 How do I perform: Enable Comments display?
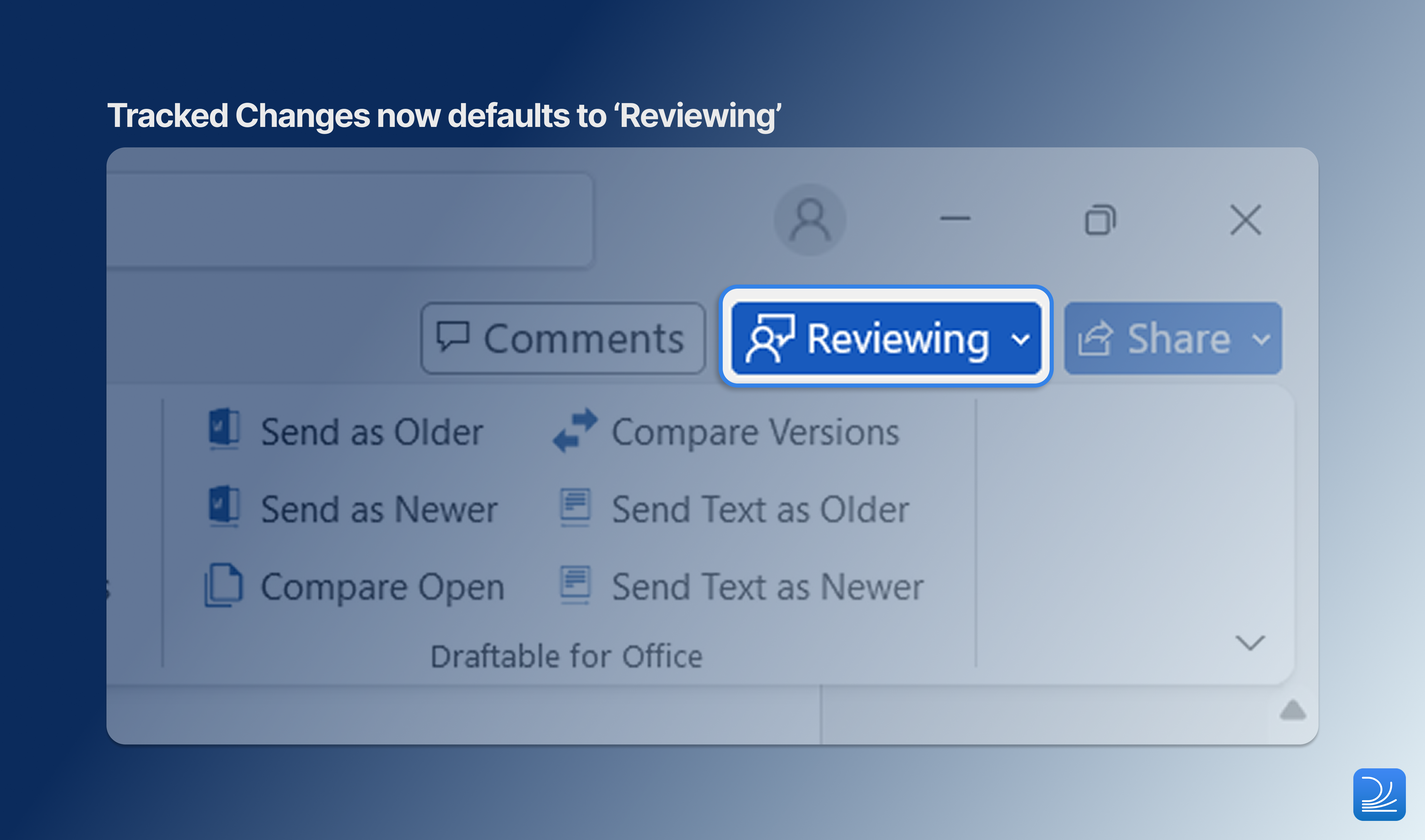[562, 338]
